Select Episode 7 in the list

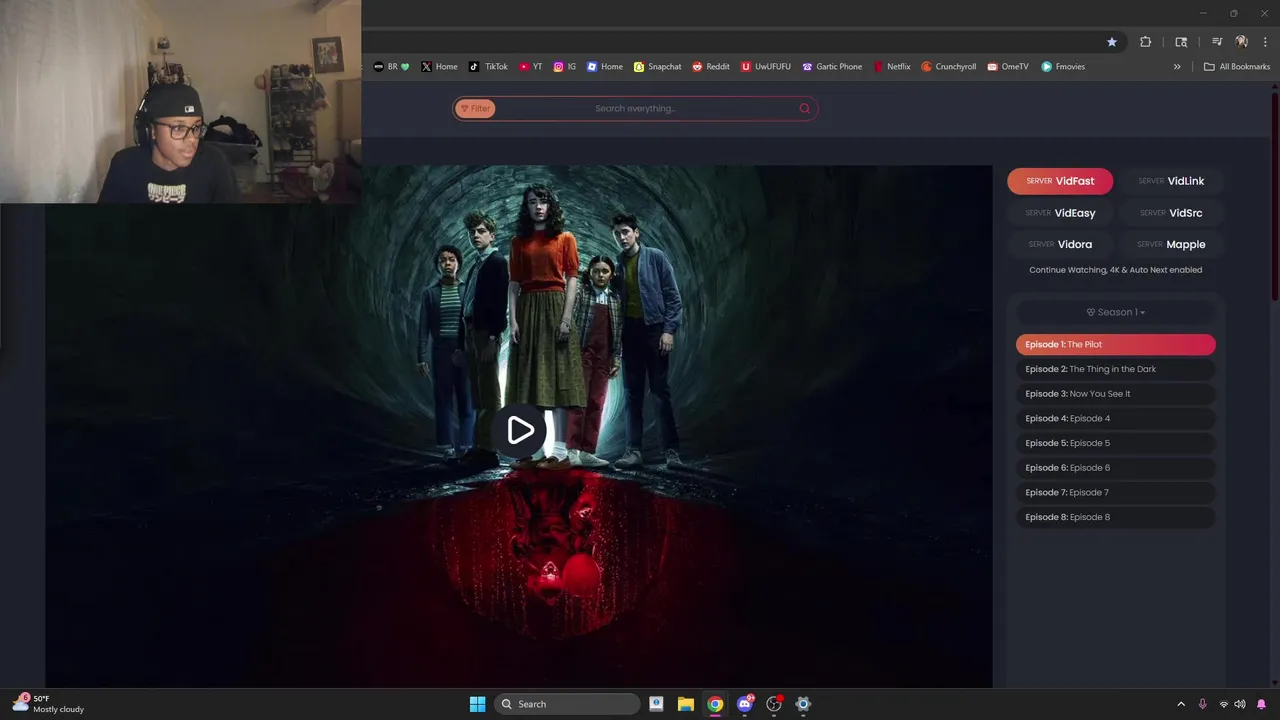(x=1116, y=492)
